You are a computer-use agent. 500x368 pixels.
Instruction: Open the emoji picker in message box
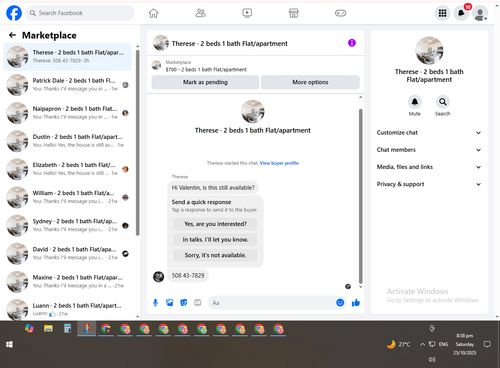click(340, 303)
